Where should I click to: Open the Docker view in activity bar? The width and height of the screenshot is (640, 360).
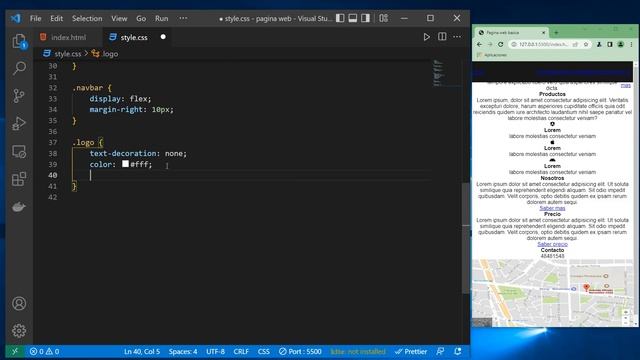(19, 207)
